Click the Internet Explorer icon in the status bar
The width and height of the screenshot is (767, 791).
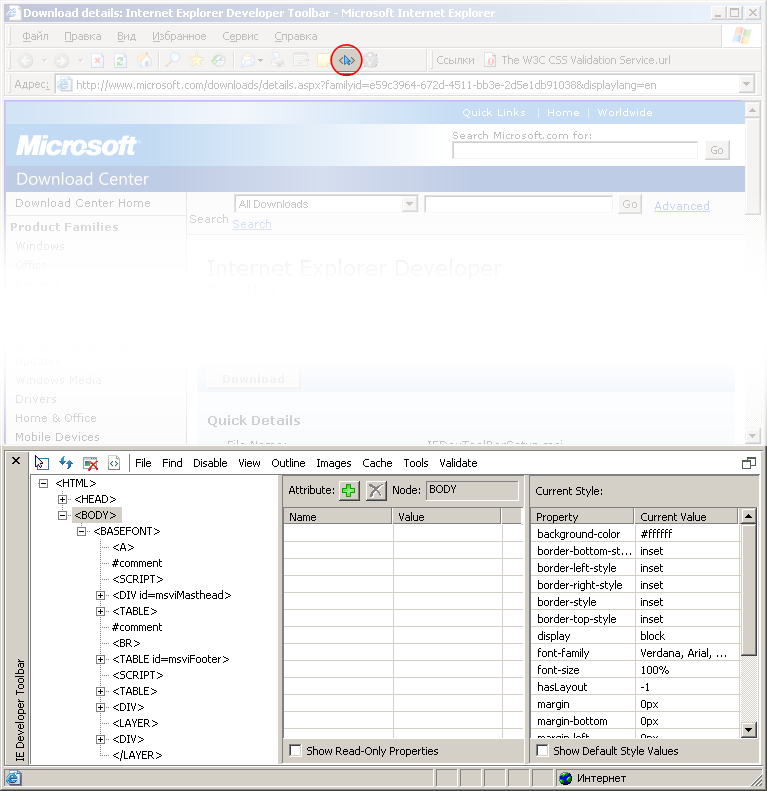click(x=13, y=778)
